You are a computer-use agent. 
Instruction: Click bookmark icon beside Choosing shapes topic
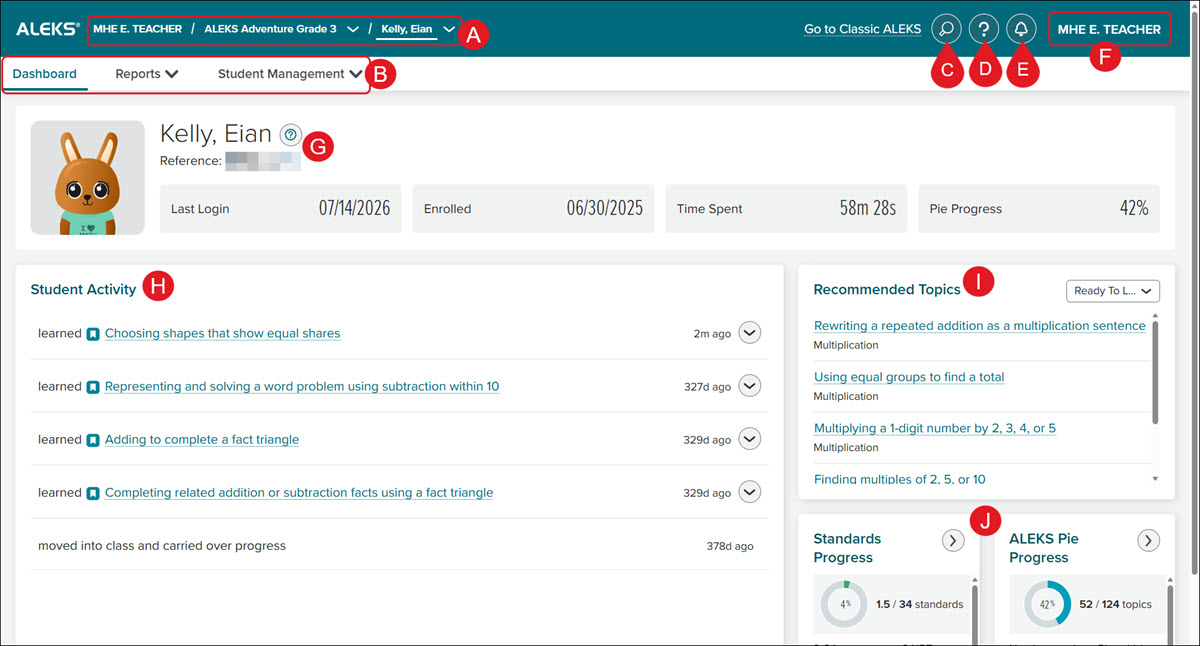click(93, 333)
